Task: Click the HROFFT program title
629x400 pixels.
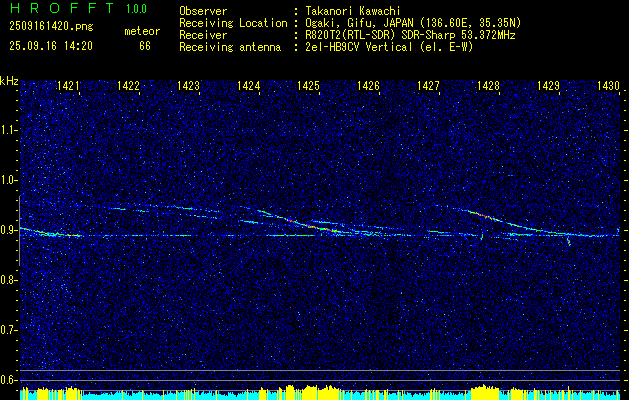Action: coord(62,8)
